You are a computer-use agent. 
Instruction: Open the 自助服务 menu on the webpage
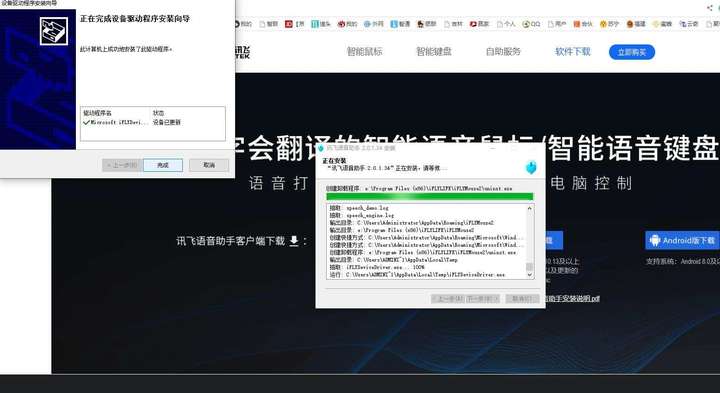coord(503,51)
